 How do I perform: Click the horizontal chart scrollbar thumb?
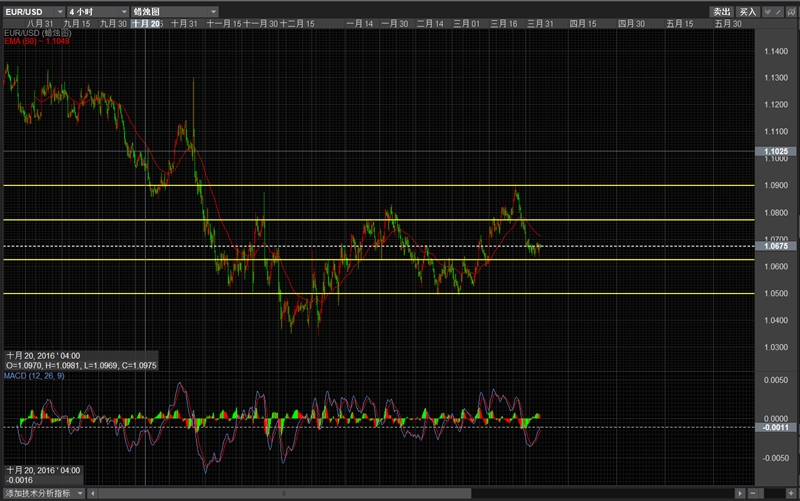[285, 493]
